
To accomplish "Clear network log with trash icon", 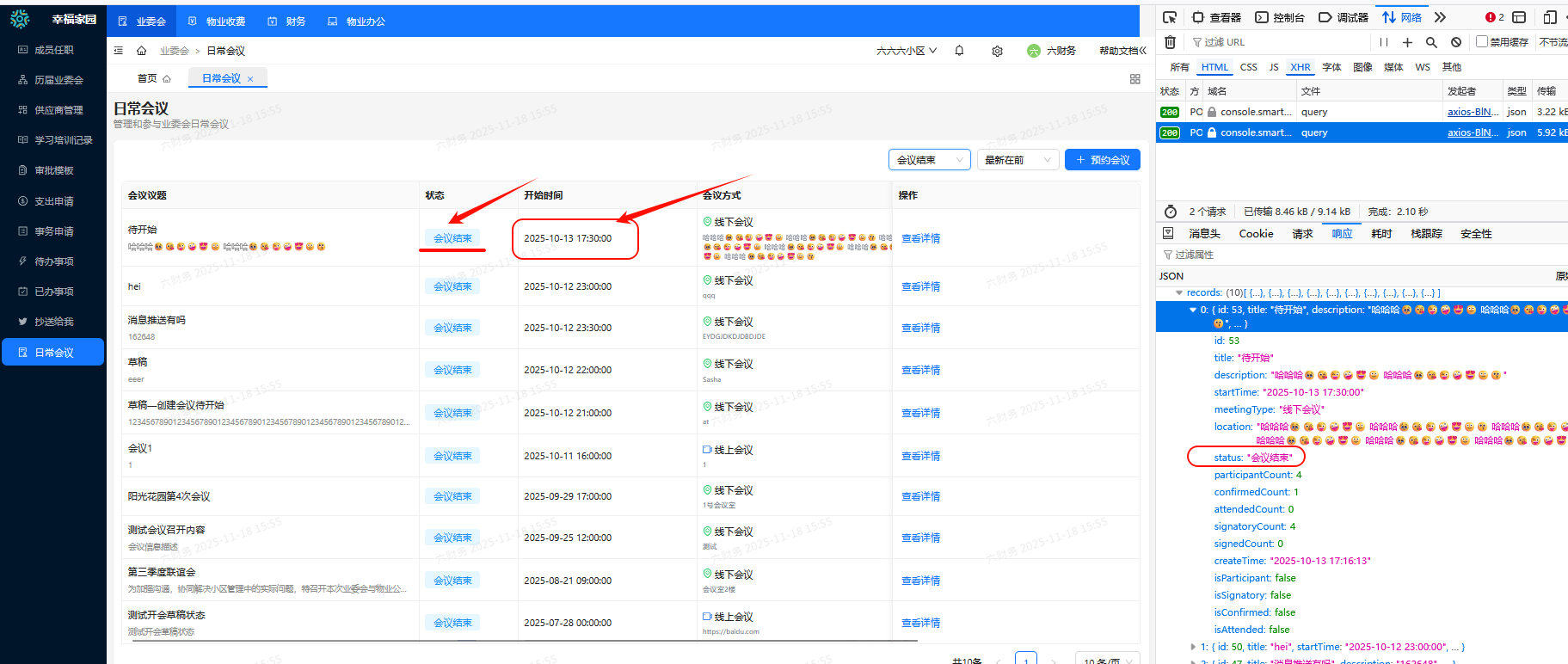I will (x=1170, y=42).
